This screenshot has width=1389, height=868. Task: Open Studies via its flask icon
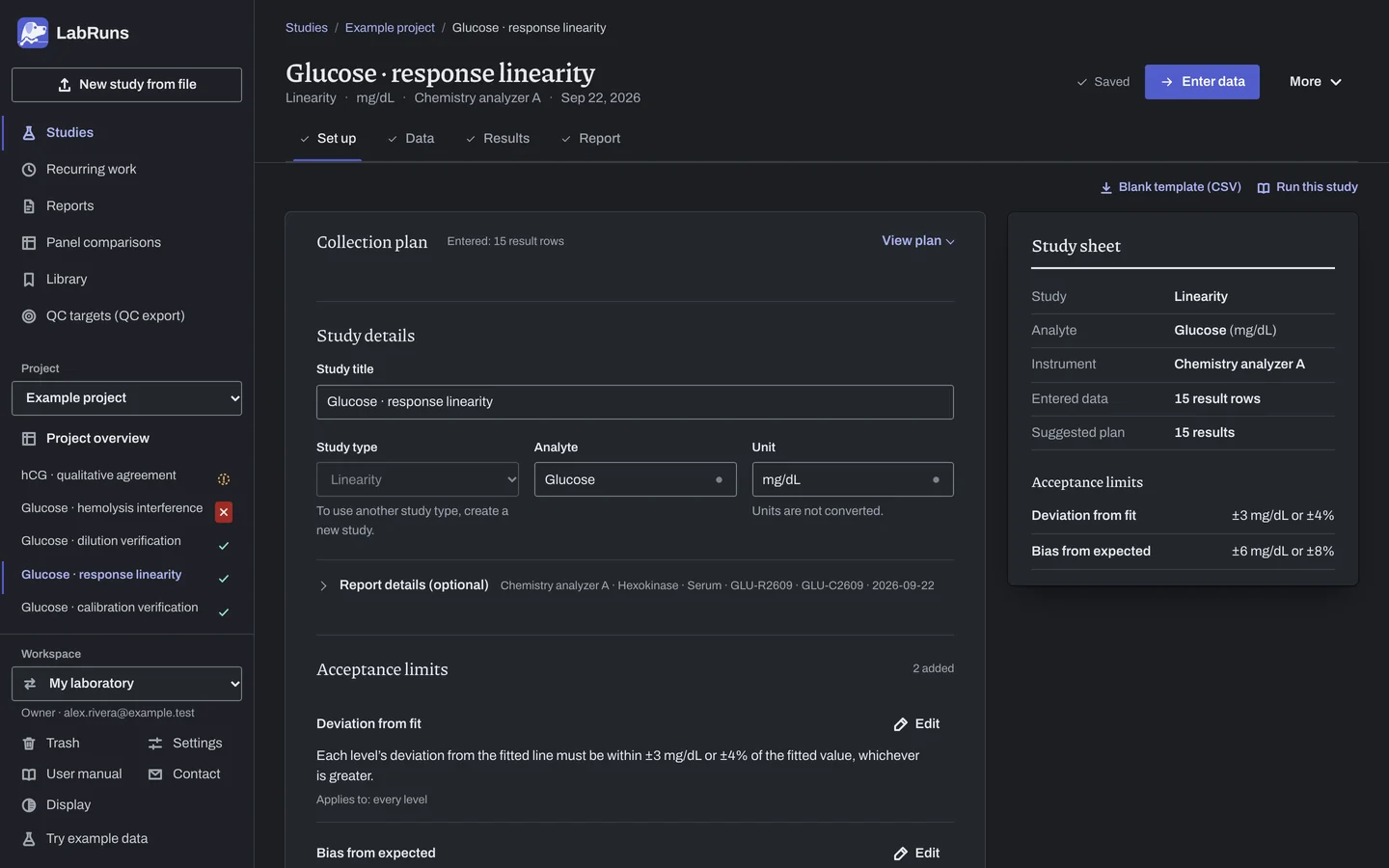click(x=29, y=133)
